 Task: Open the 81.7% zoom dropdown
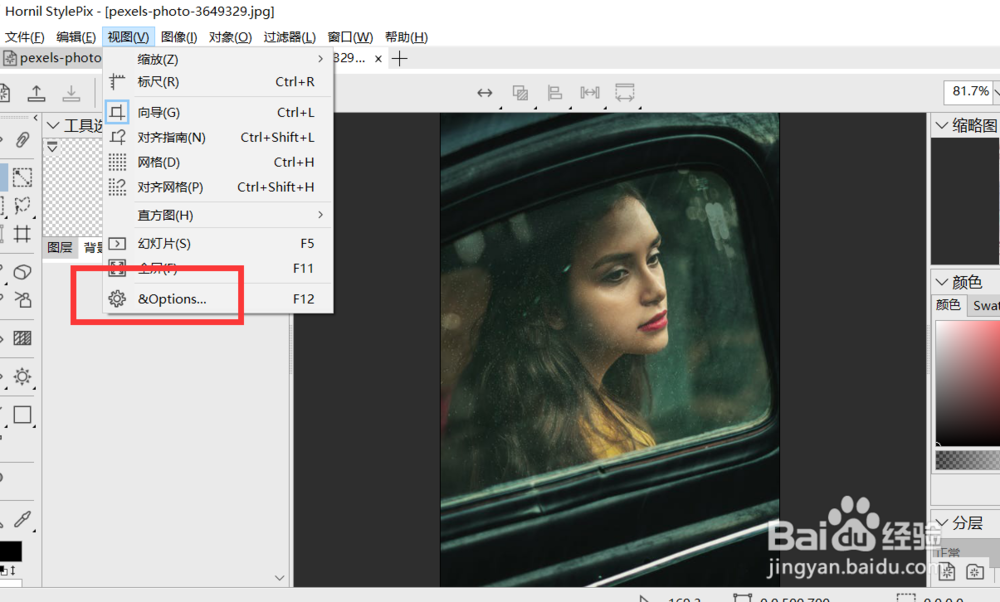[996, 92]
